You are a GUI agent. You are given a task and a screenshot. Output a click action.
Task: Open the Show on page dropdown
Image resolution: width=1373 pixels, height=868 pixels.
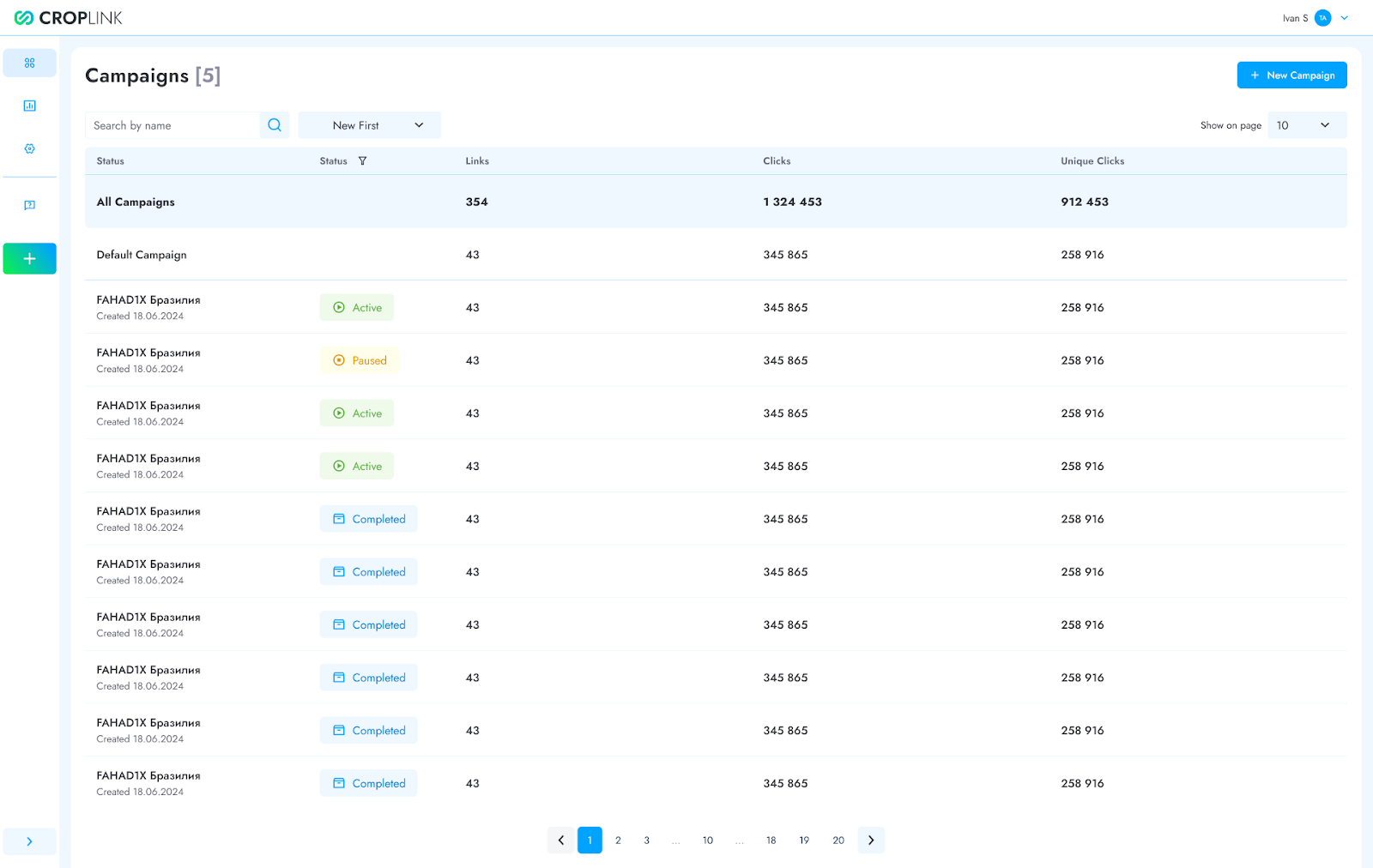coord(1306,125)
